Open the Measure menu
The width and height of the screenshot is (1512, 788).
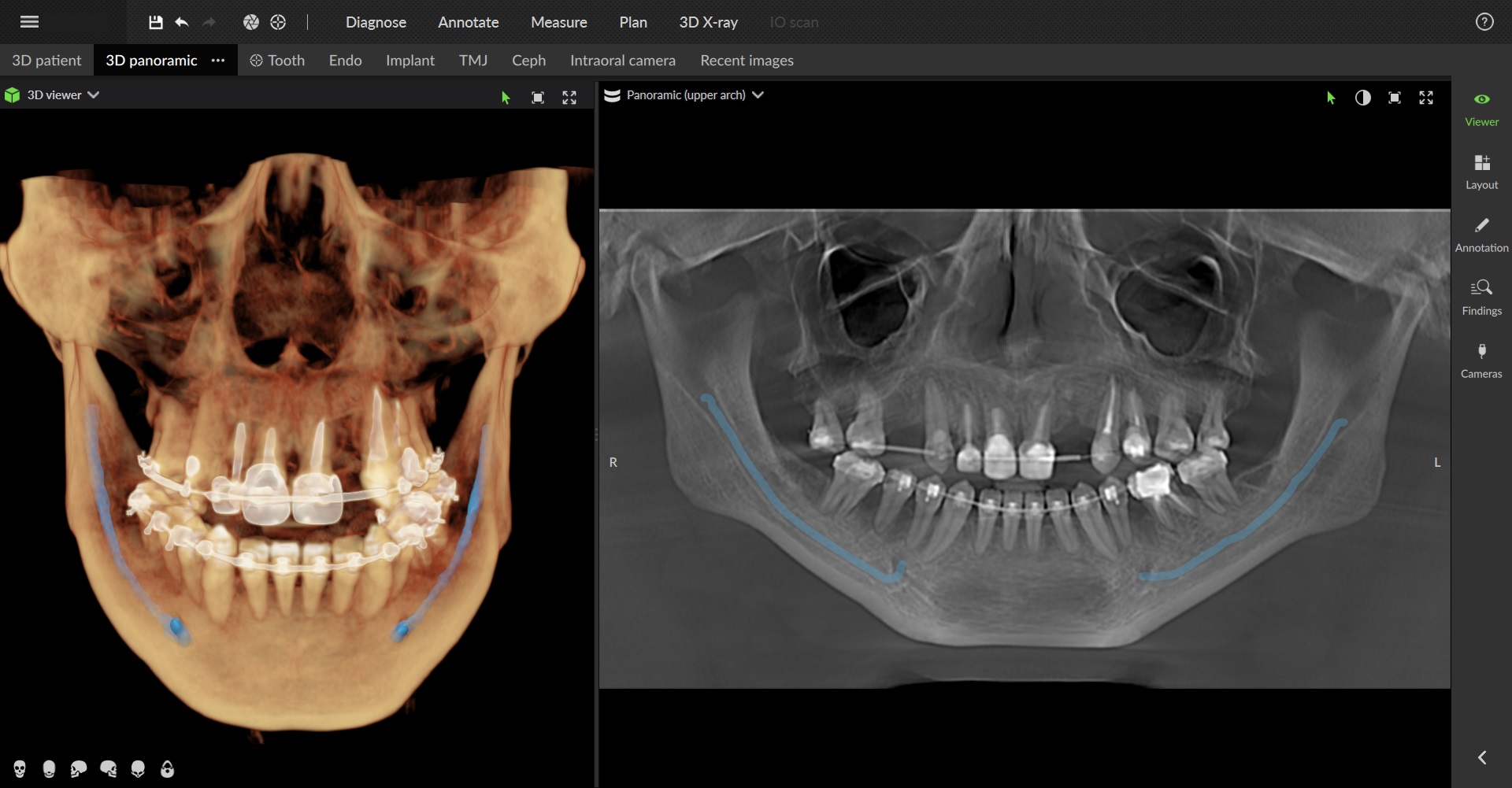(x=558, y=22)
